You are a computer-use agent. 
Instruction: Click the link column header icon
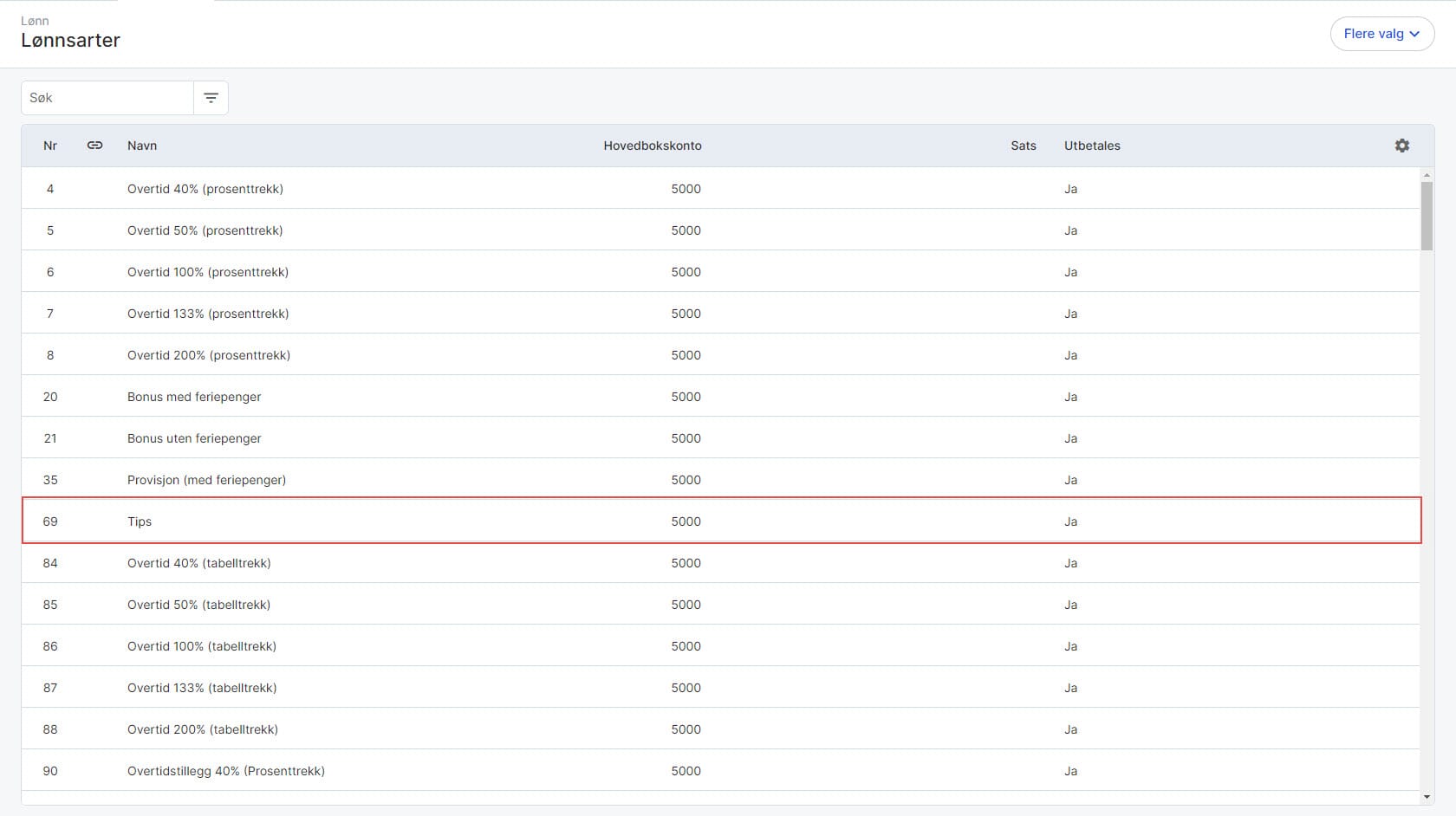pos(95,146)
